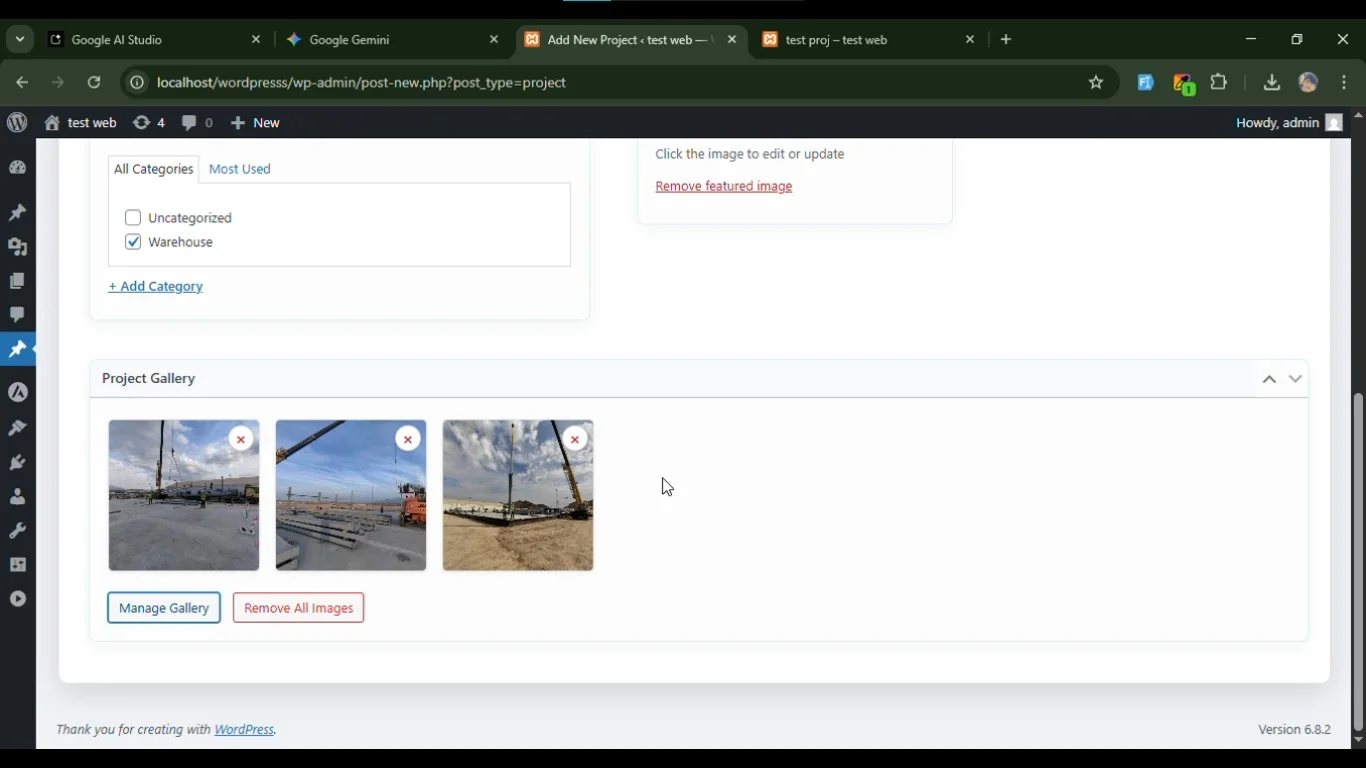Open the Dashboard sidebar icon
The width and height of the screenshot is (1366, 768).
tap(18, 168)
